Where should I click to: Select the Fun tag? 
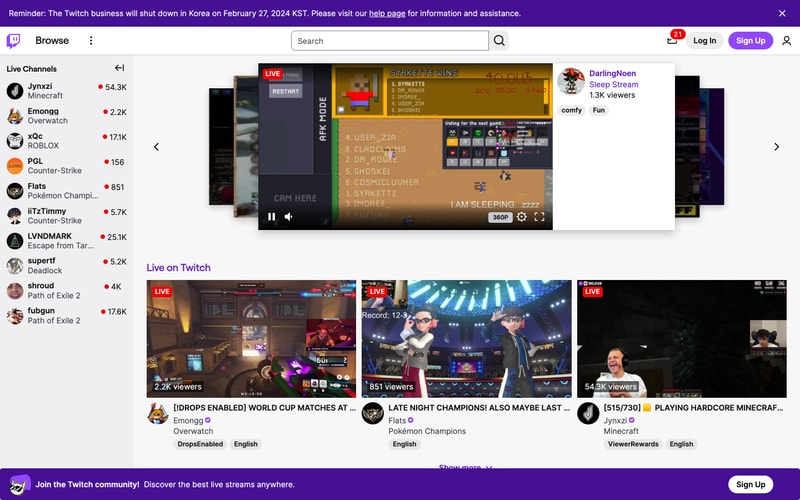click(598, 110)
